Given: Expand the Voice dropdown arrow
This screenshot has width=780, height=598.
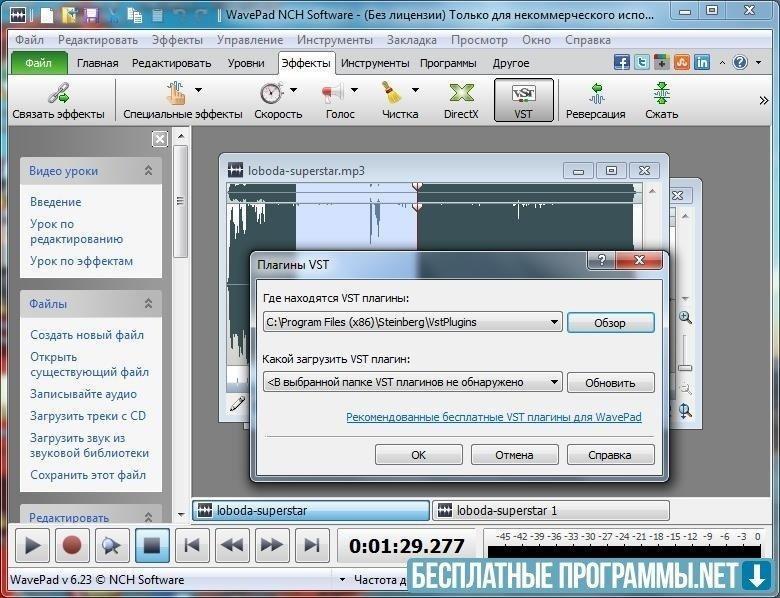Looking at the screenshot, I should point(354,90).
